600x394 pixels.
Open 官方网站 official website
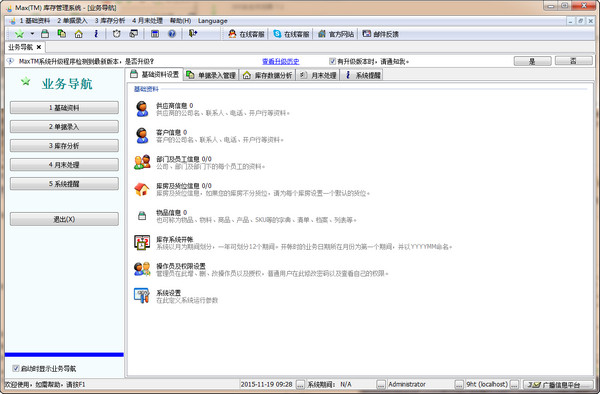pyautogui.click(x=336, y=34)
